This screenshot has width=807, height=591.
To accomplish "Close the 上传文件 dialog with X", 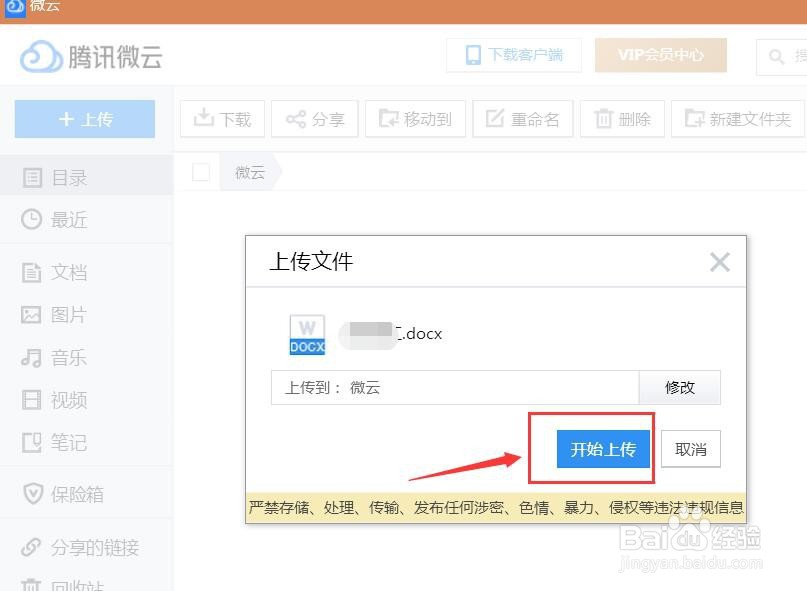I will point(720,262).
